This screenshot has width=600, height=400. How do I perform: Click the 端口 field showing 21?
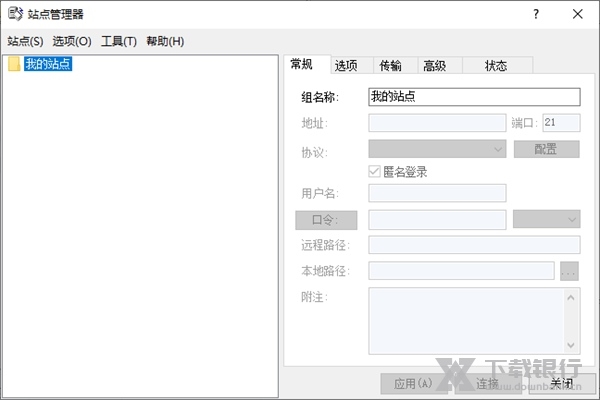pos(561,123)
